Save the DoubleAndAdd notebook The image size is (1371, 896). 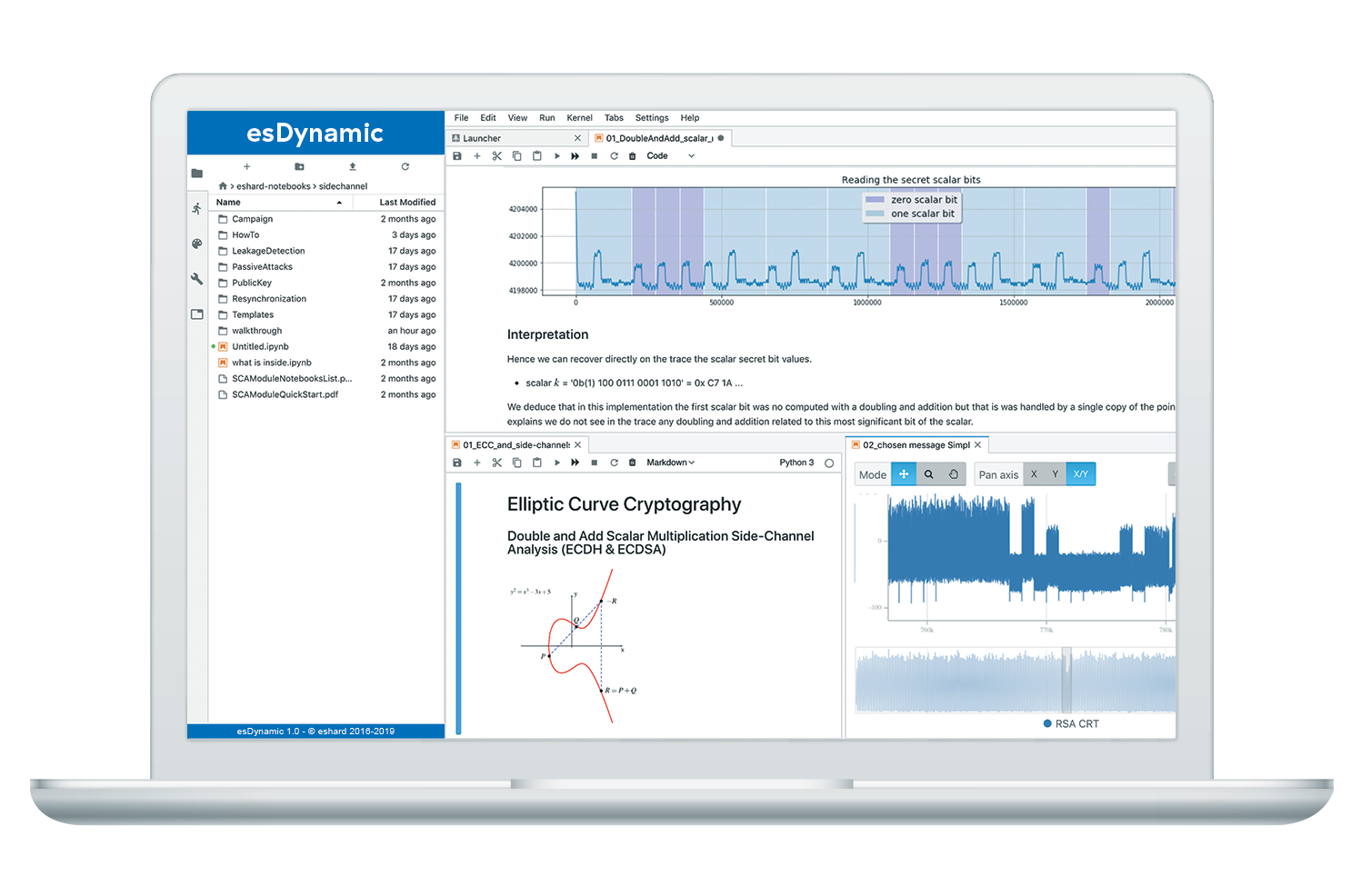[457, 156]
